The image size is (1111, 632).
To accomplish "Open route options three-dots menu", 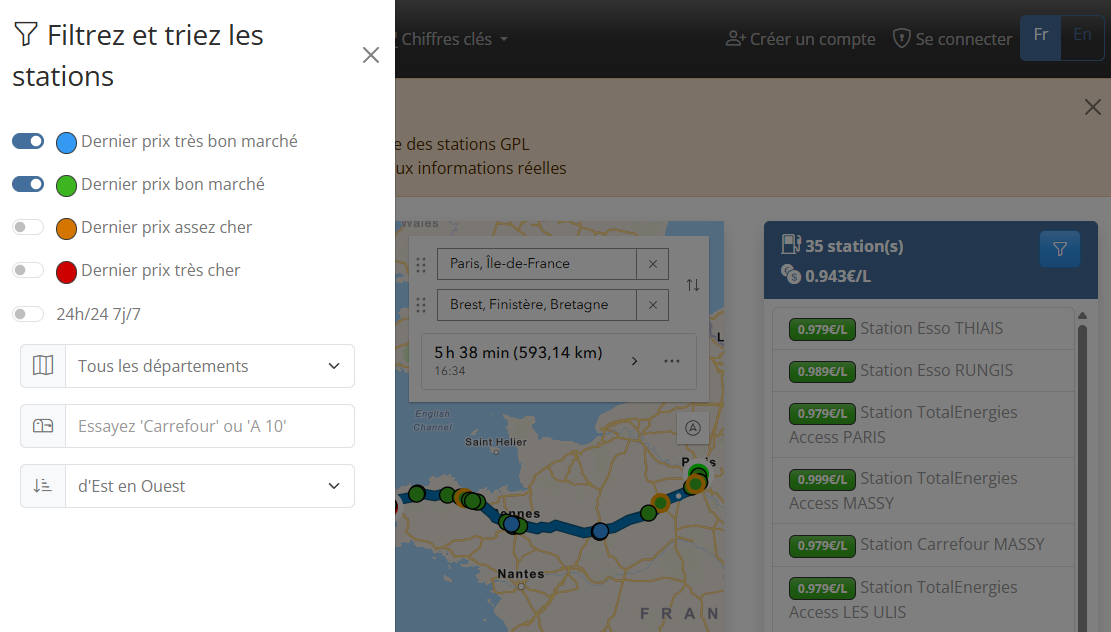I will click(x=672, y=361).
